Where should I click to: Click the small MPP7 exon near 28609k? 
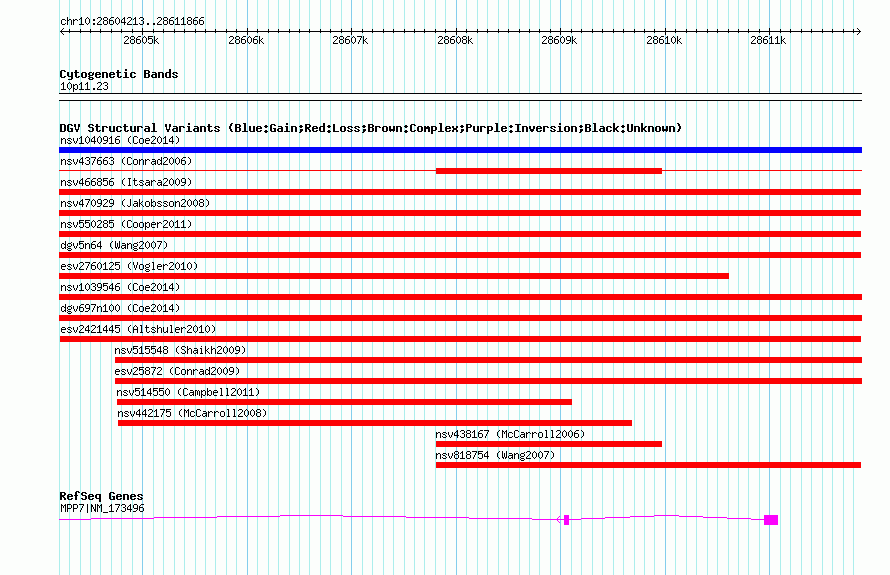pos(566,520)
